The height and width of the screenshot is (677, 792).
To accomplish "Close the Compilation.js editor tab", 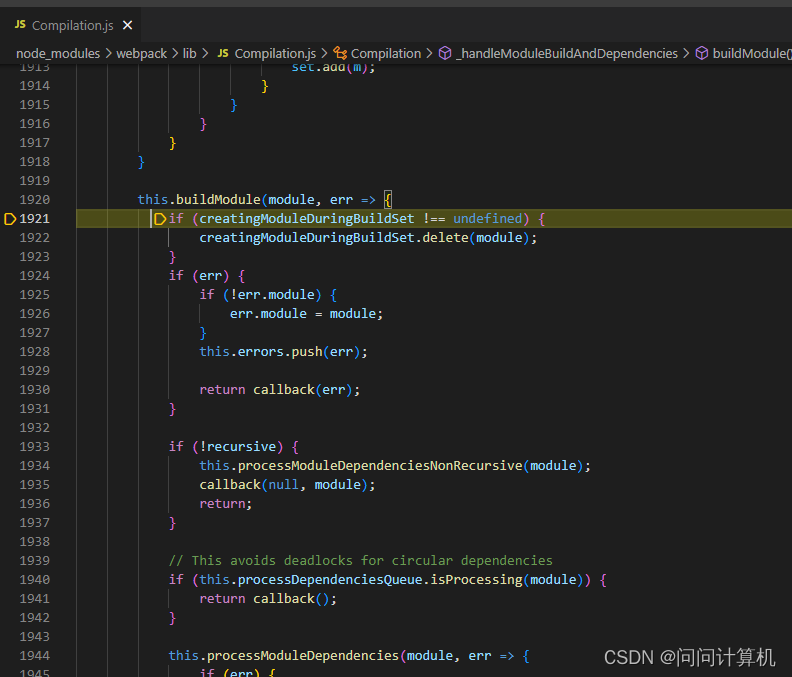I will [x=127, y=25].
